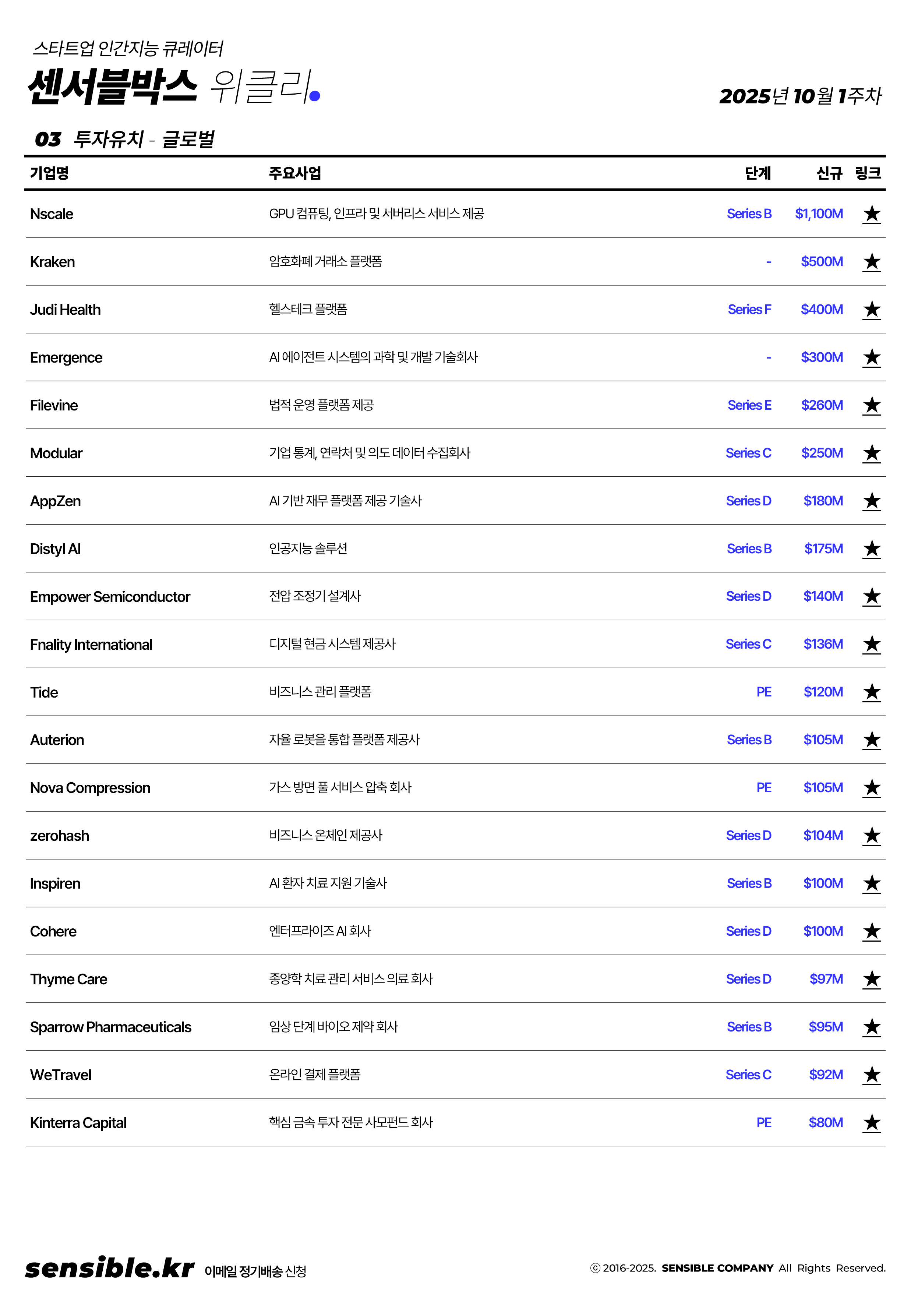Click the $1,100M funding amount for Nscale
911x1316 pixels.
click(x=819, y=214)
